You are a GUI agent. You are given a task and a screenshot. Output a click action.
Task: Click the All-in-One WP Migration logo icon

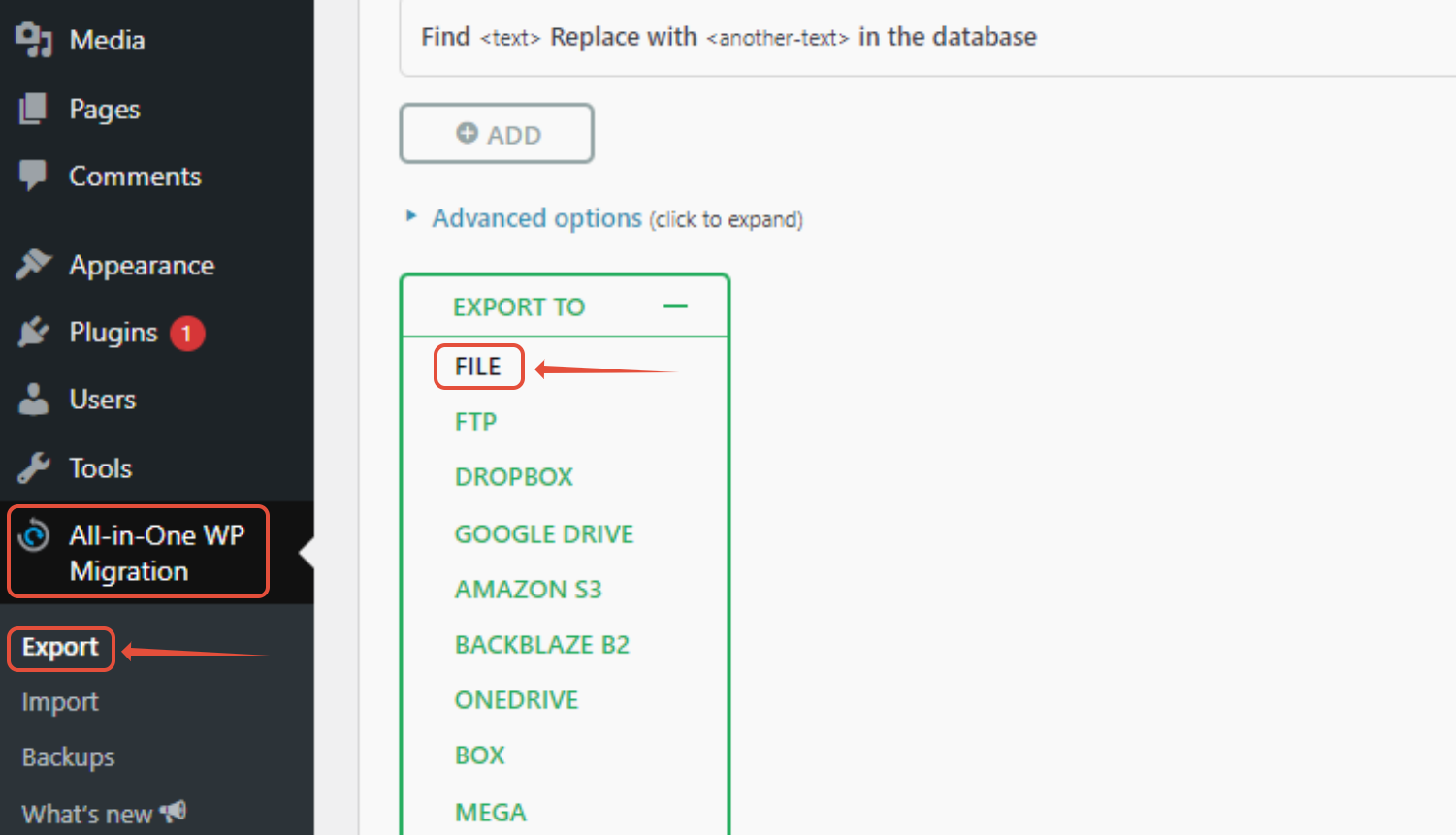pyautogui.click(x=34, y=534)
